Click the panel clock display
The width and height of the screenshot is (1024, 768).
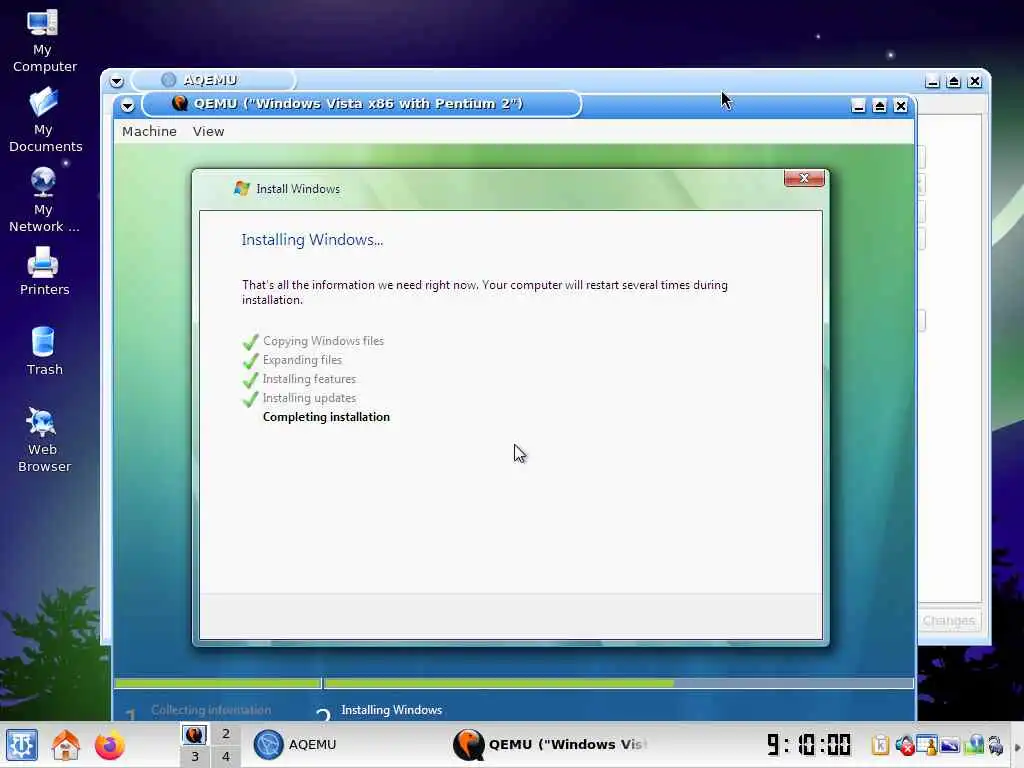coord(808,744)
